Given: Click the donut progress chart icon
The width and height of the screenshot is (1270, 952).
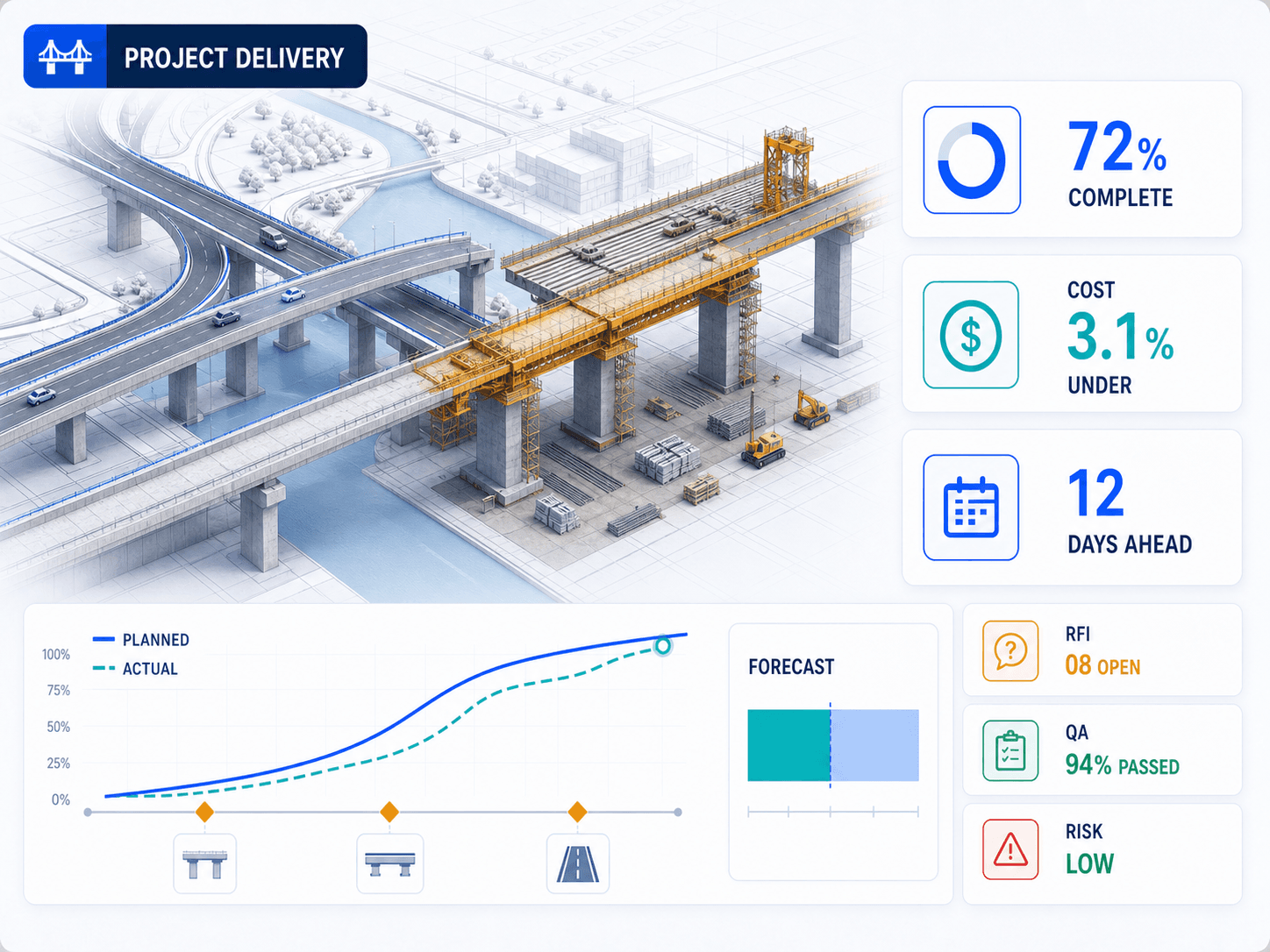Looking at the screenshot, I should pos(972,160).
